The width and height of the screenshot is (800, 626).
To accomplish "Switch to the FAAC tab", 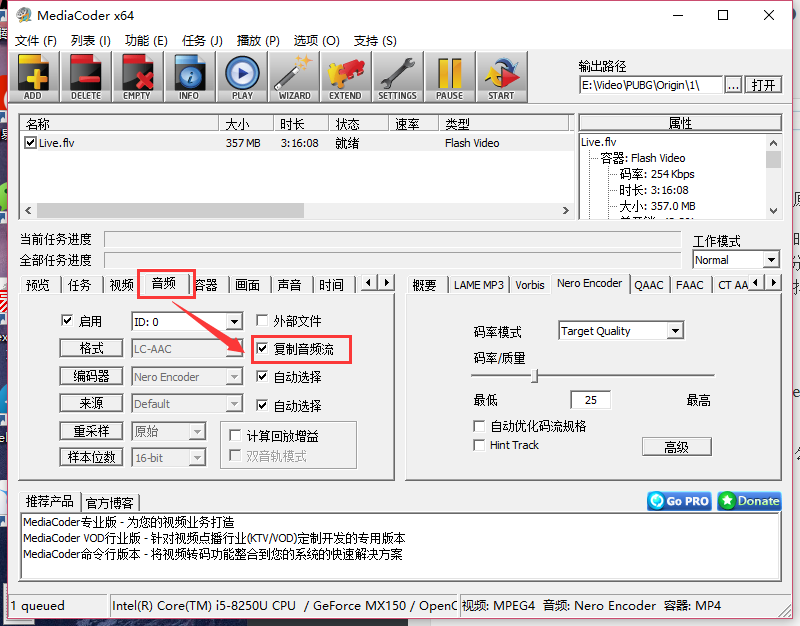I will click(690, 285).
